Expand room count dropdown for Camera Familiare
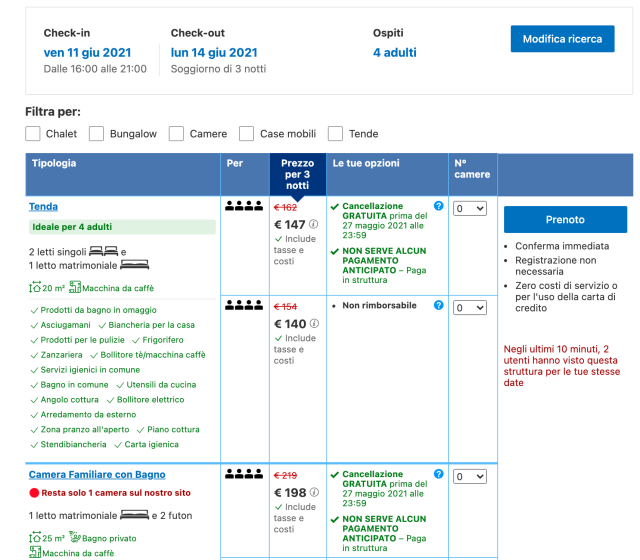This screenshot has width=640, height=560. click(x=469, y=476)
